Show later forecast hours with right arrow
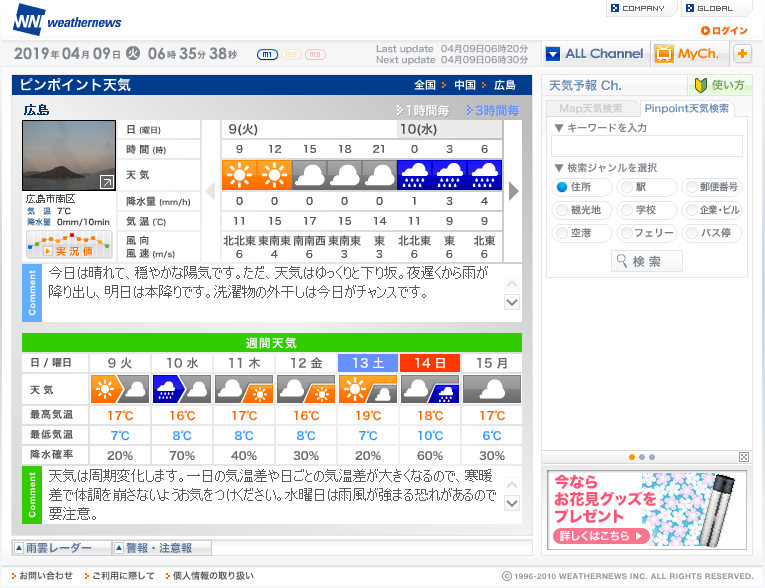Screen dimensions: 765x588 click(x=513, y=191)
